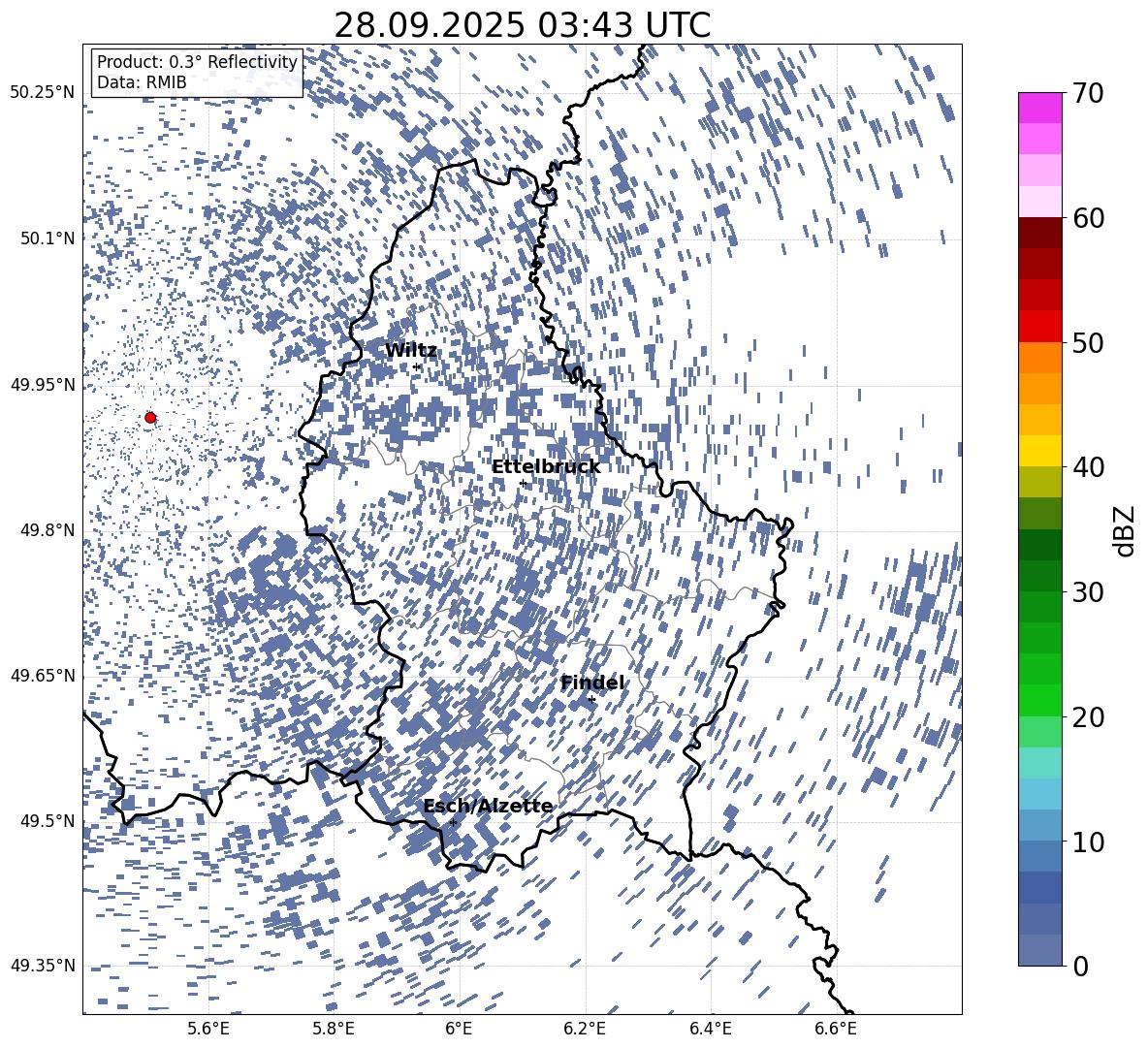This screenshot has height=1048, width=1148.
Task: Click the 49.8°N latitude label
Action: coord(48,530)
